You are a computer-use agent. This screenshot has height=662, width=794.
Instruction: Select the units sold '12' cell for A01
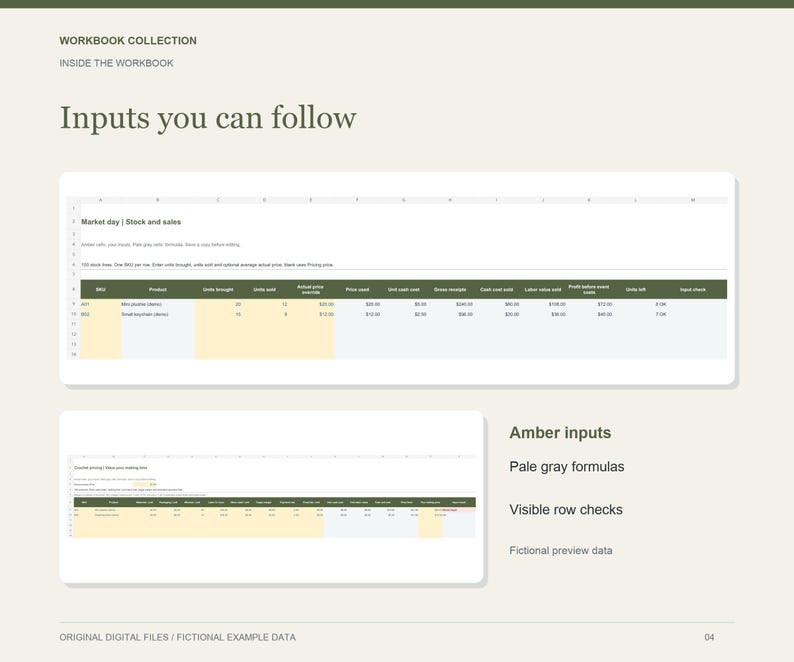[x=264, y=304]
